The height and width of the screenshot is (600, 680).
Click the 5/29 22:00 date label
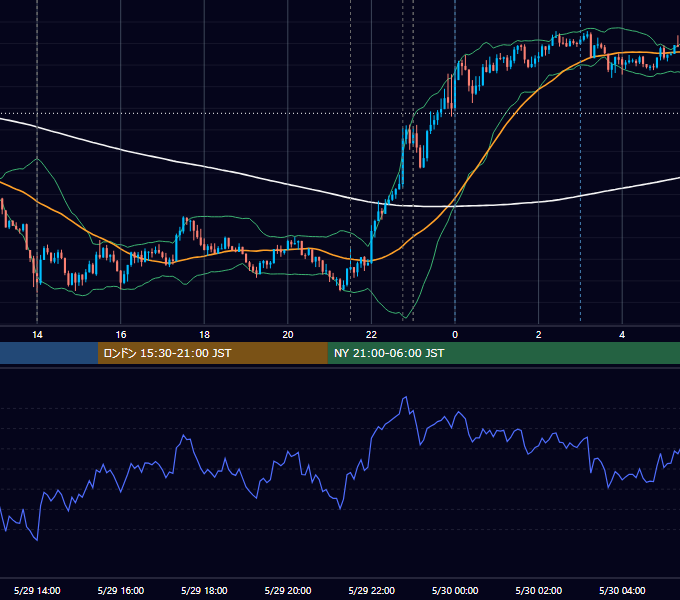click(x=372, y=590)
